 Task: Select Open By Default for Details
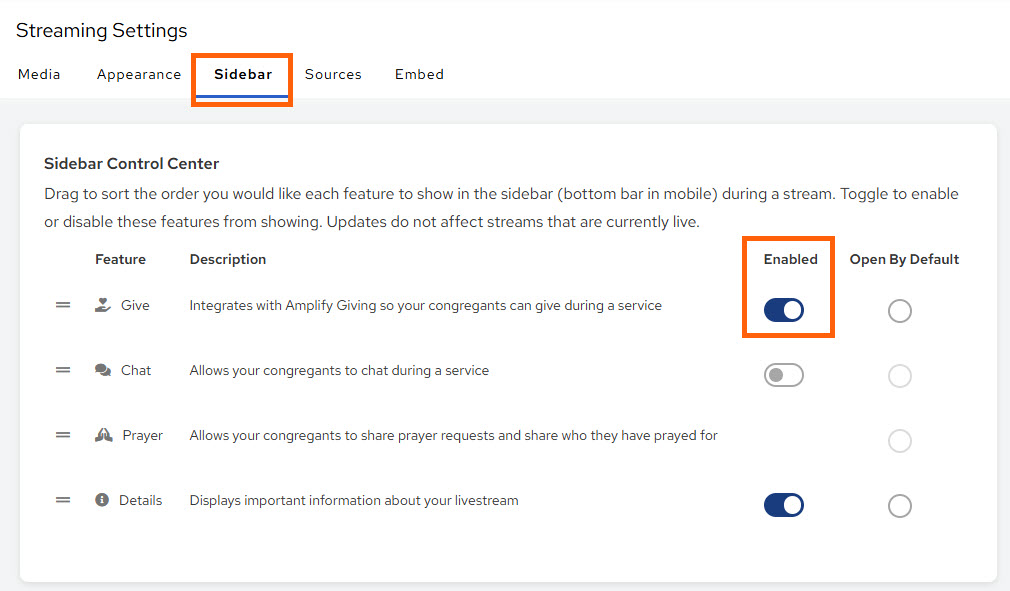899,506
